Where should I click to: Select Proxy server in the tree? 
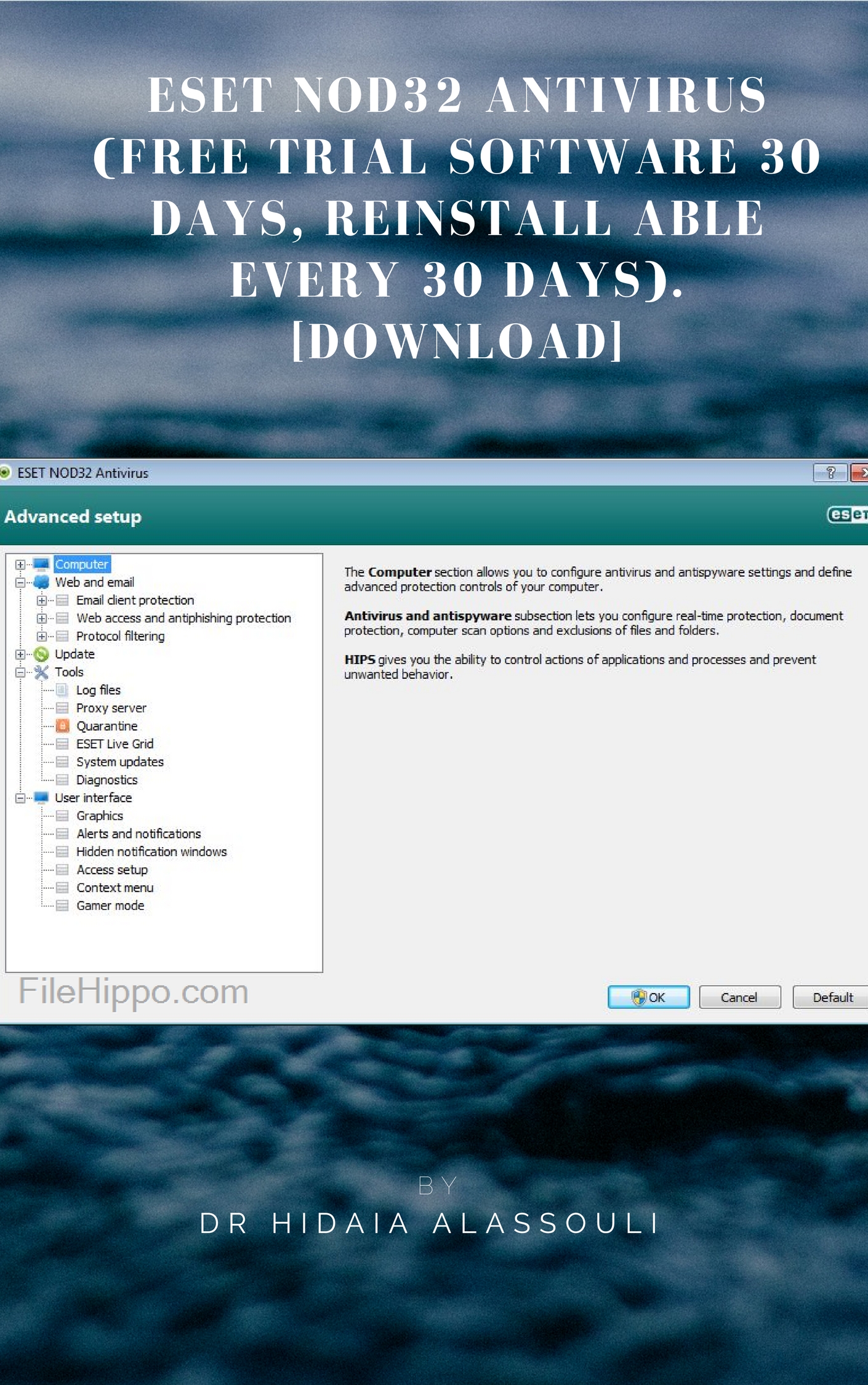111,708
